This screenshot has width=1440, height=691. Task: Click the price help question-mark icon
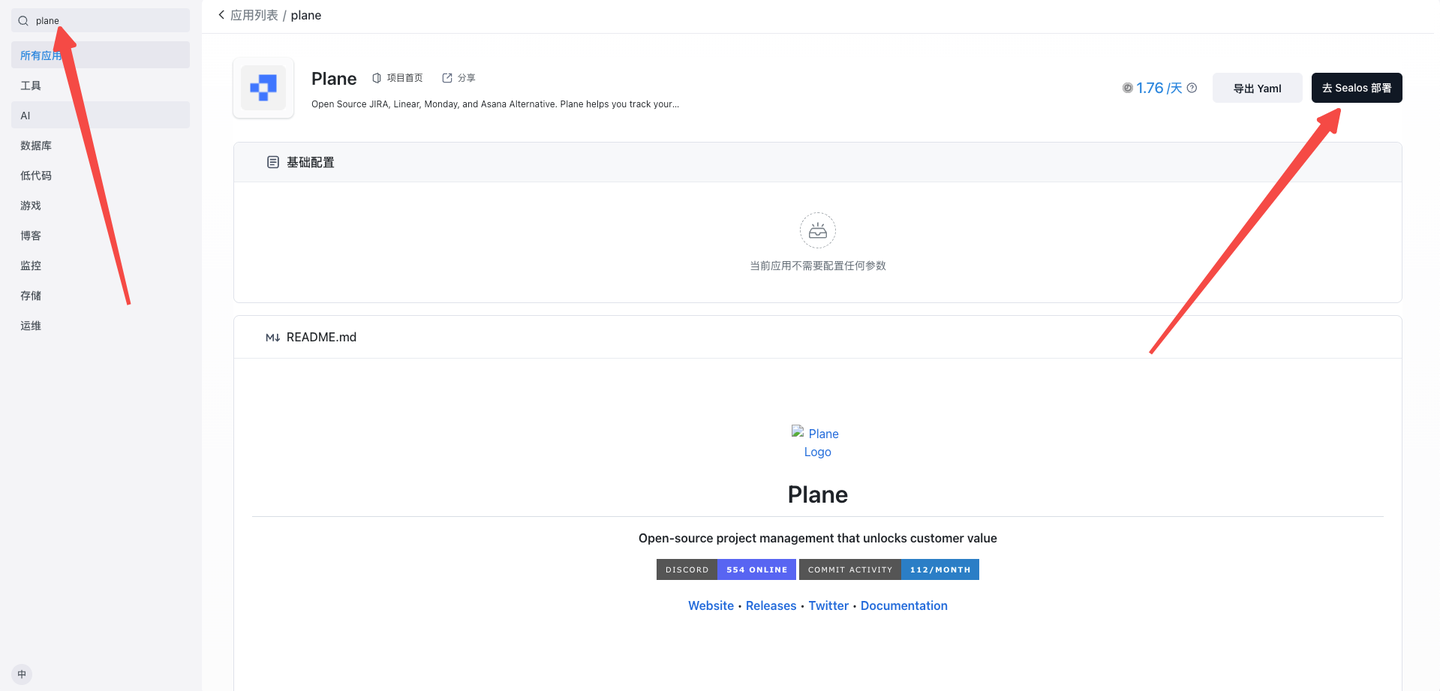[1191, 88]
